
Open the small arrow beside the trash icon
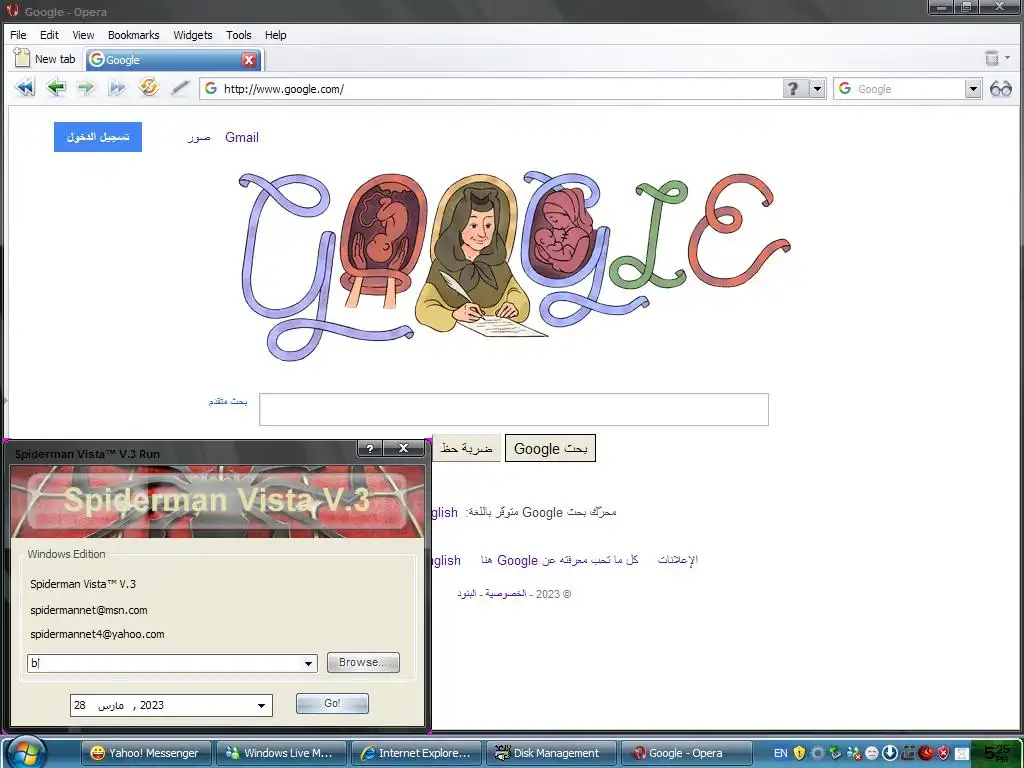click(x=1008, y=57)
